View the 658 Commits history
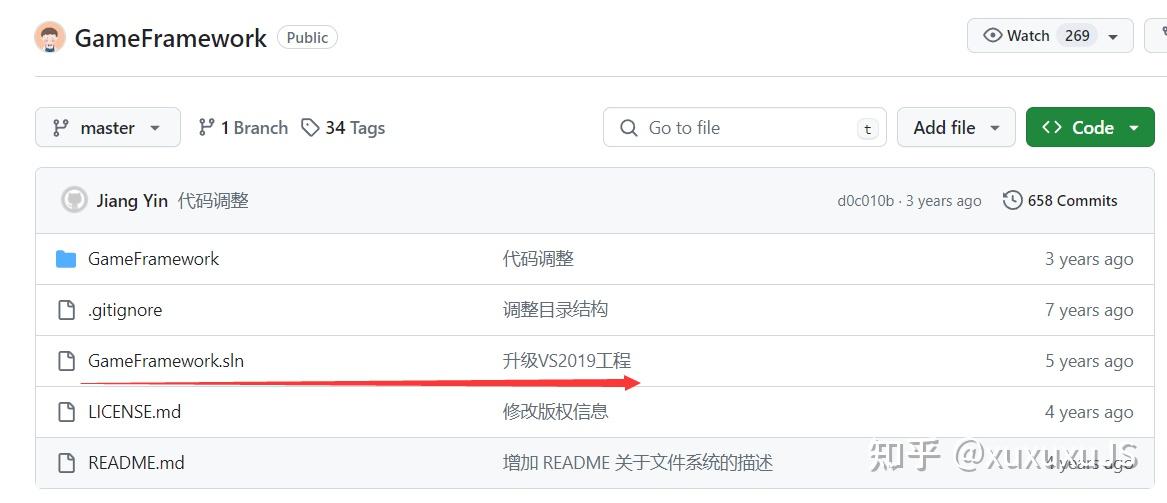This screenshot has width=1167, height=503. (x=1072, y=200)
